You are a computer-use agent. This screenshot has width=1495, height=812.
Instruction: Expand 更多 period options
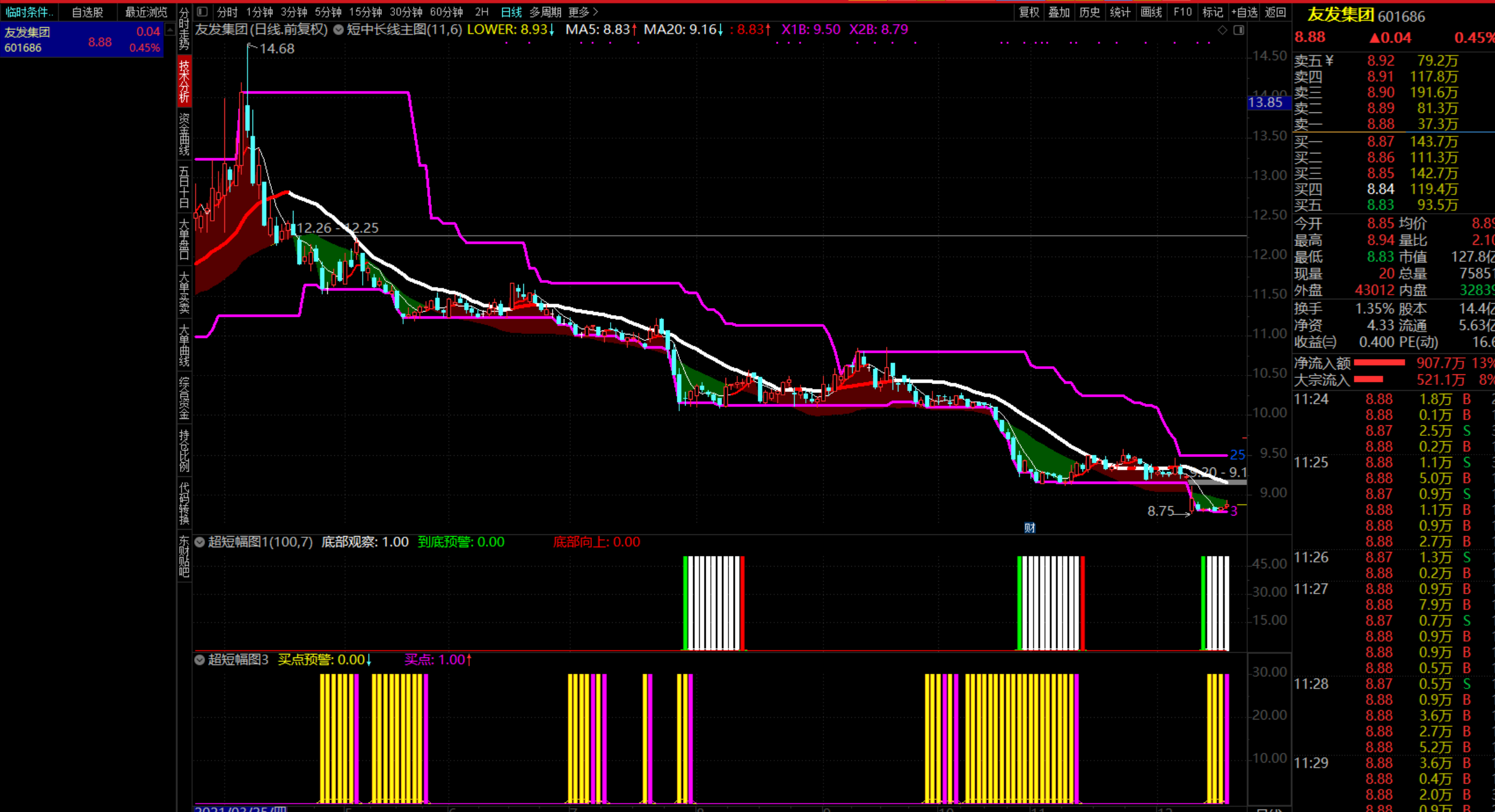click(583, 12)
